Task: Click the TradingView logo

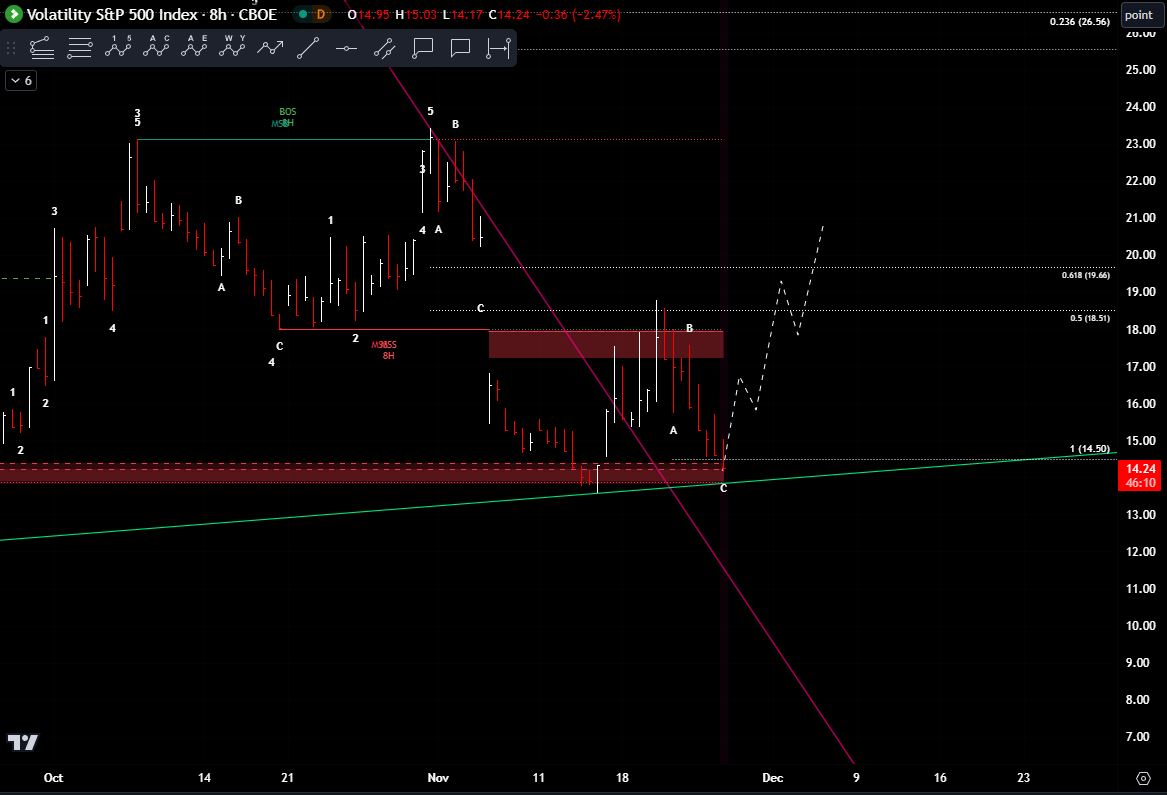Action: point(22,742)
